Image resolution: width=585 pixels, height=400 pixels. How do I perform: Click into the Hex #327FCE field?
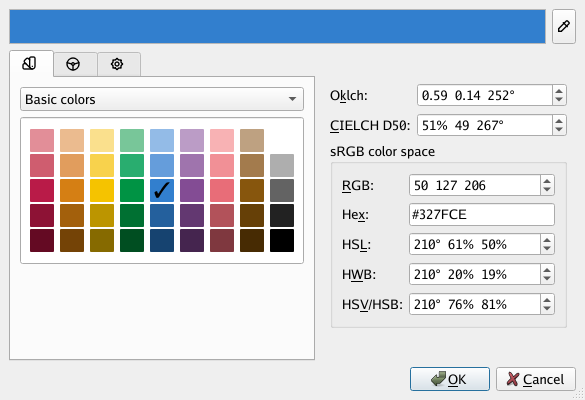482,215
